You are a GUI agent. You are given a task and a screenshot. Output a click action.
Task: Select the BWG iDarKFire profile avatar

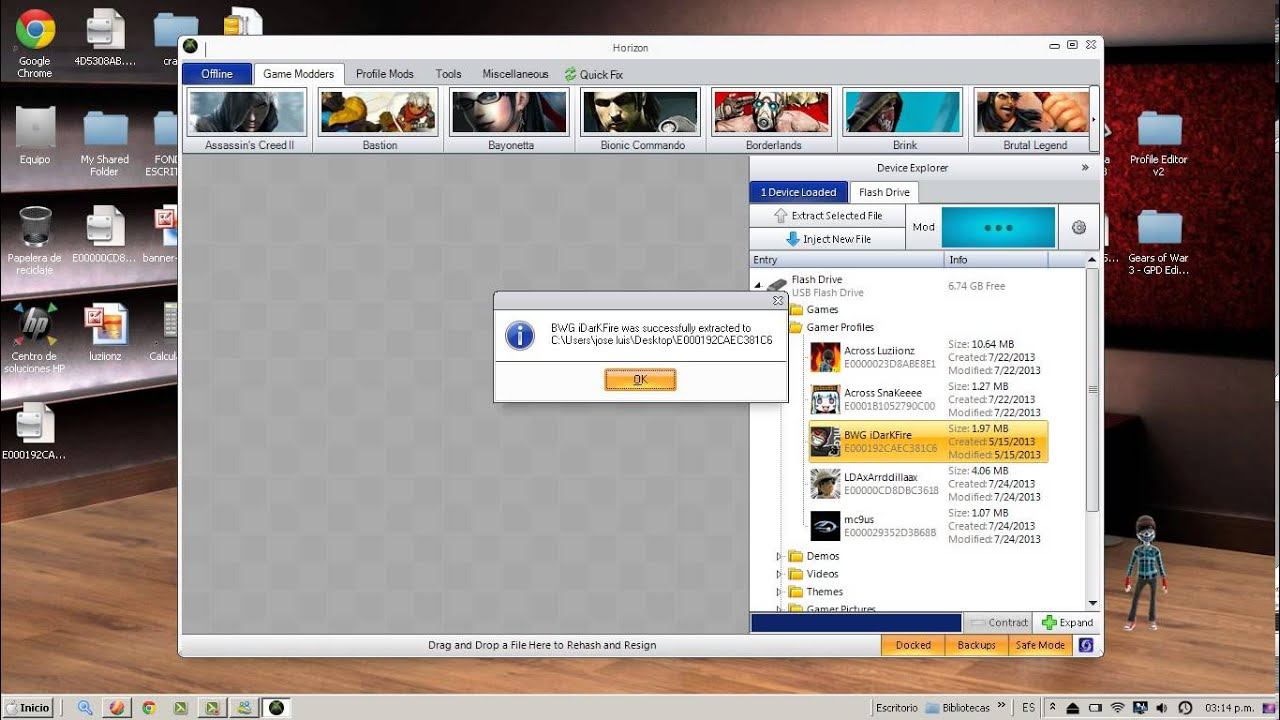pyautogui.click(x=825, y=441)
